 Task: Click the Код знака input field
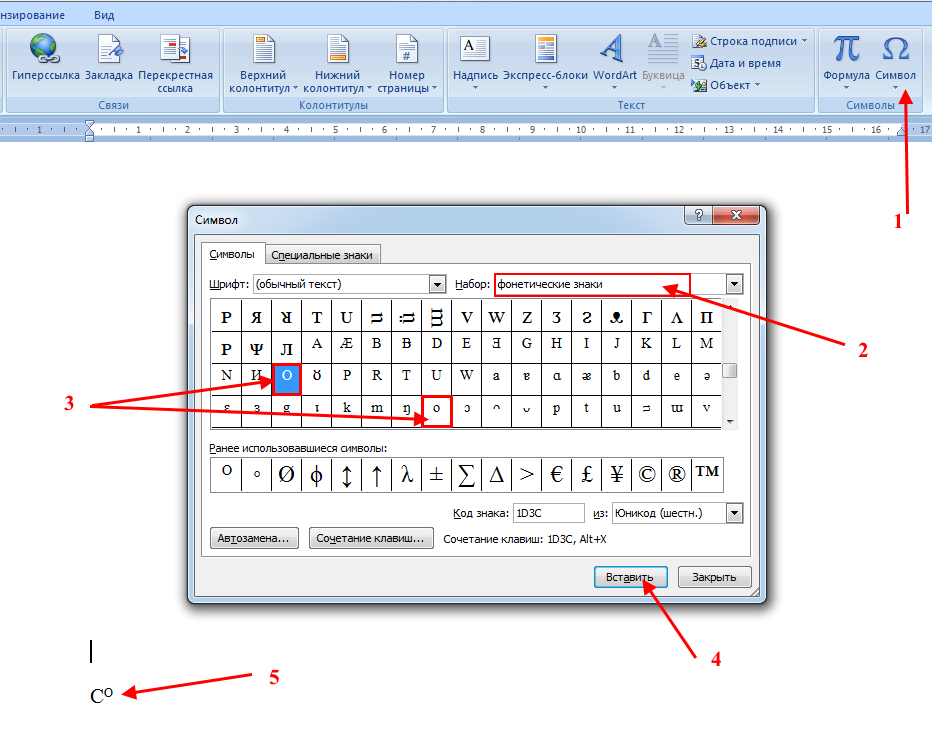pos(549,513)
